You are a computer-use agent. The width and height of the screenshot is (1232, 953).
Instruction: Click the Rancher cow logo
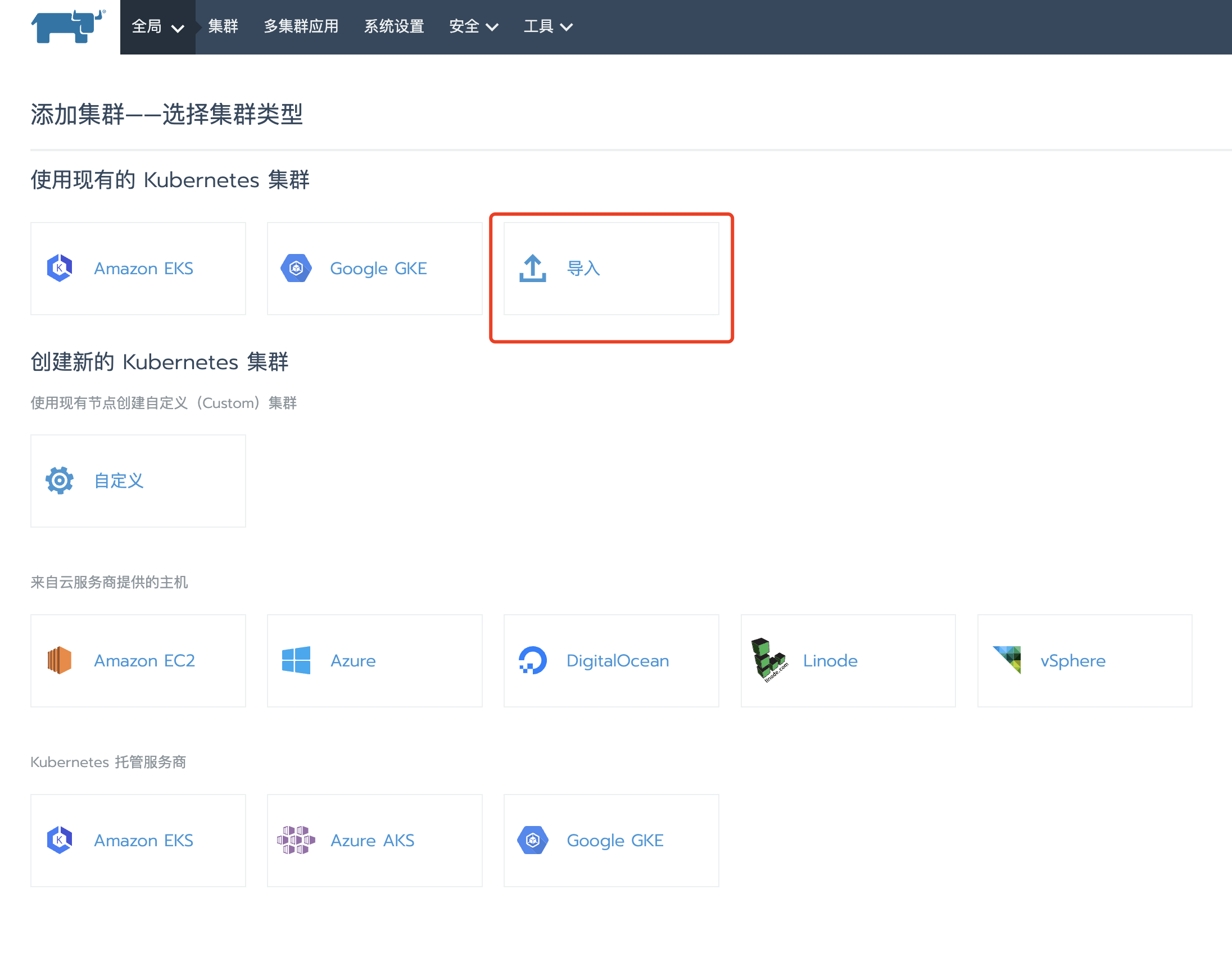click(67, 26)
